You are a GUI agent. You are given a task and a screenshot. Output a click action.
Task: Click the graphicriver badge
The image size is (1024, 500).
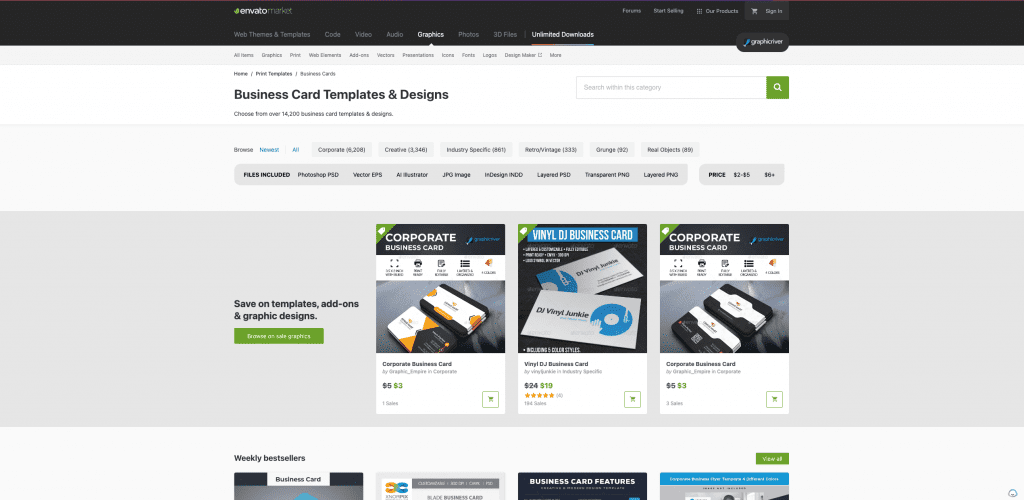coord(762,42)
